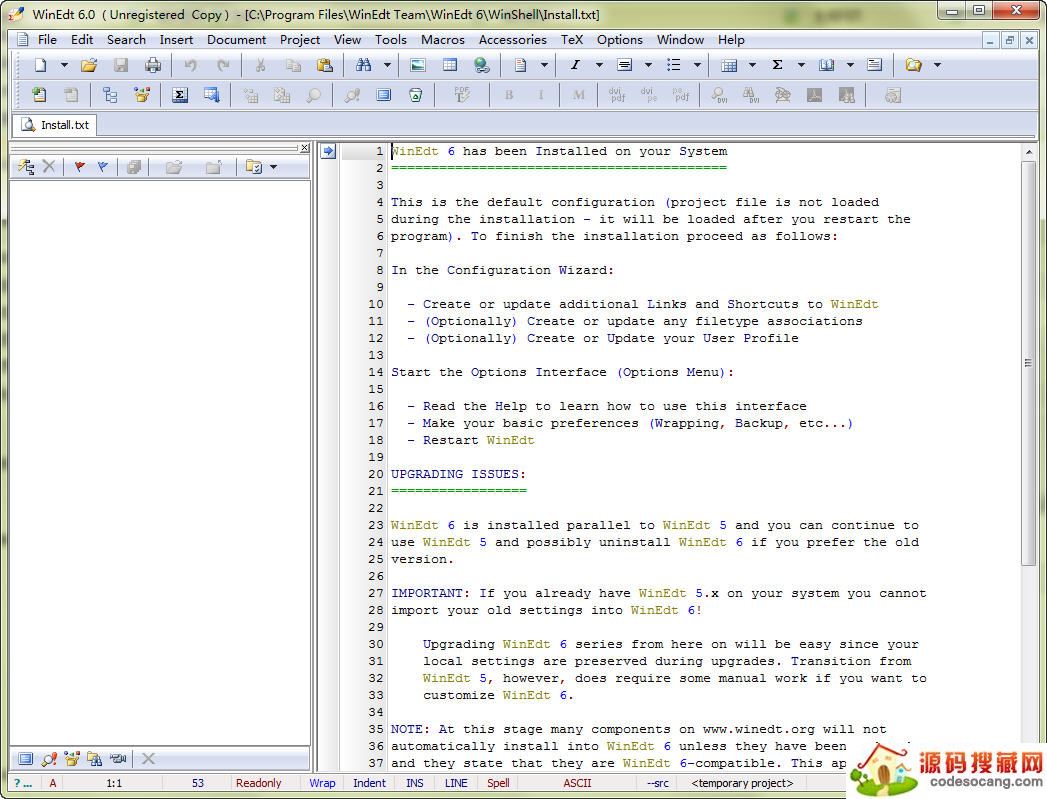The image size is (1047, 799).
Task: Close the left side panel
Action: pos(305,148)
